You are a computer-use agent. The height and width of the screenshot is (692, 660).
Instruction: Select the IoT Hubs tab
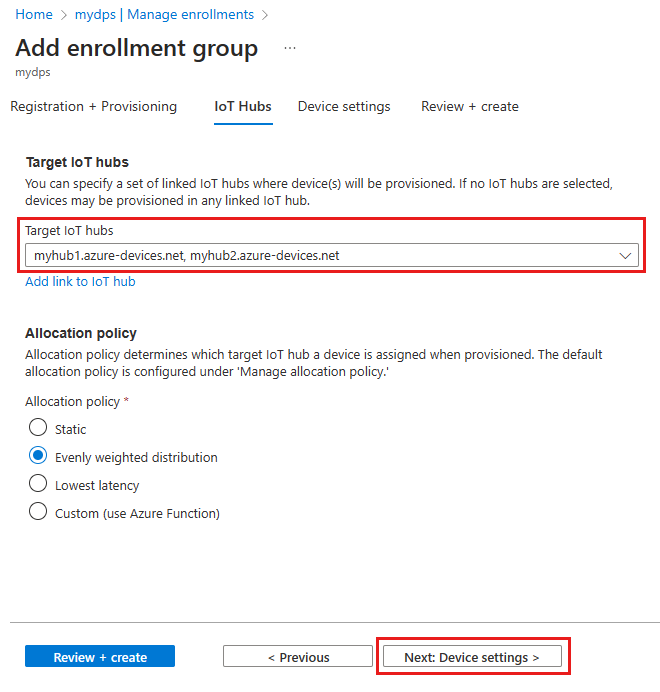click(243, 107)
